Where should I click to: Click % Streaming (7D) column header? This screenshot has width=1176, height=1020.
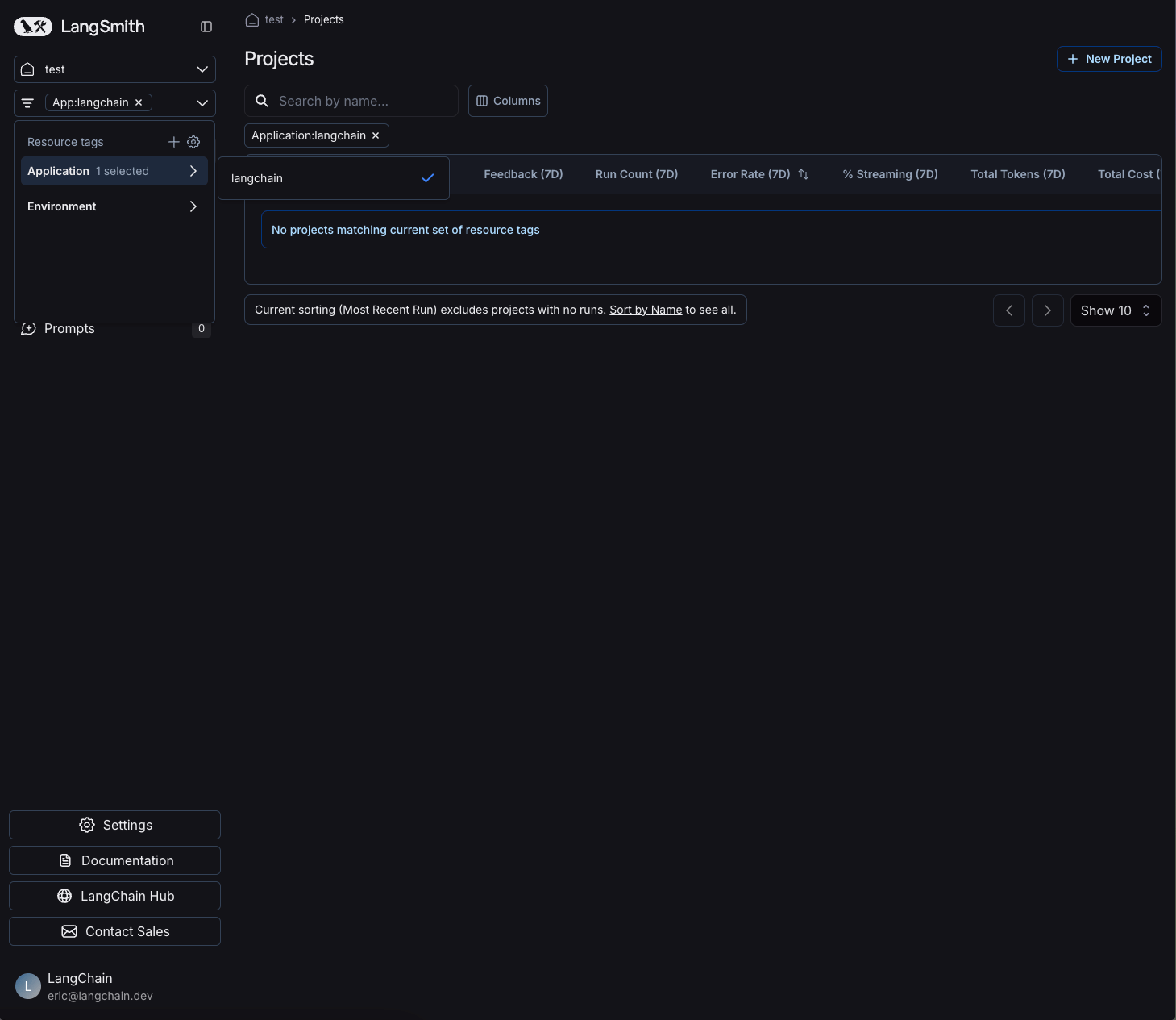[x=891, y=174]
